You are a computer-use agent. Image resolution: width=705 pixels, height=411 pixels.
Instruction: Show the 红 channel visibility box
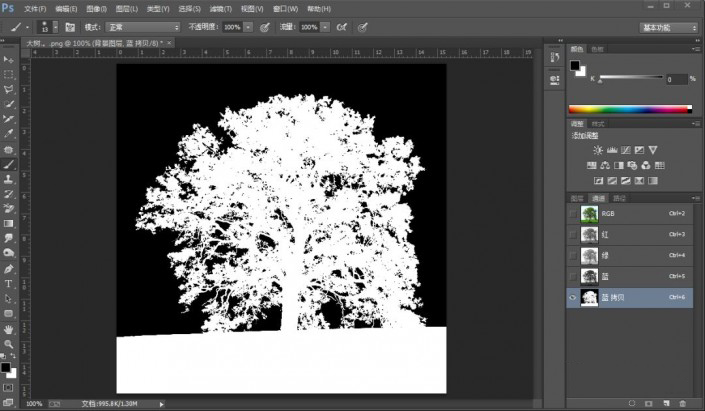[573, 235]
